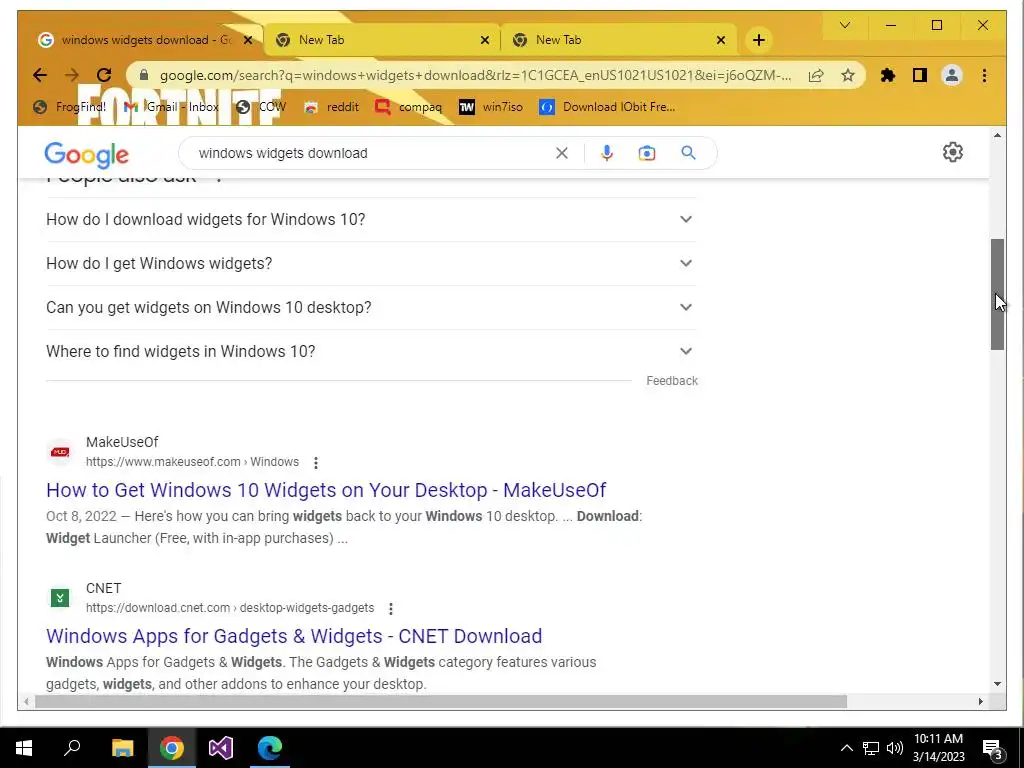Open the Extensions puzzle icon
Screen dimensions: 1024x768
[888, 75]
